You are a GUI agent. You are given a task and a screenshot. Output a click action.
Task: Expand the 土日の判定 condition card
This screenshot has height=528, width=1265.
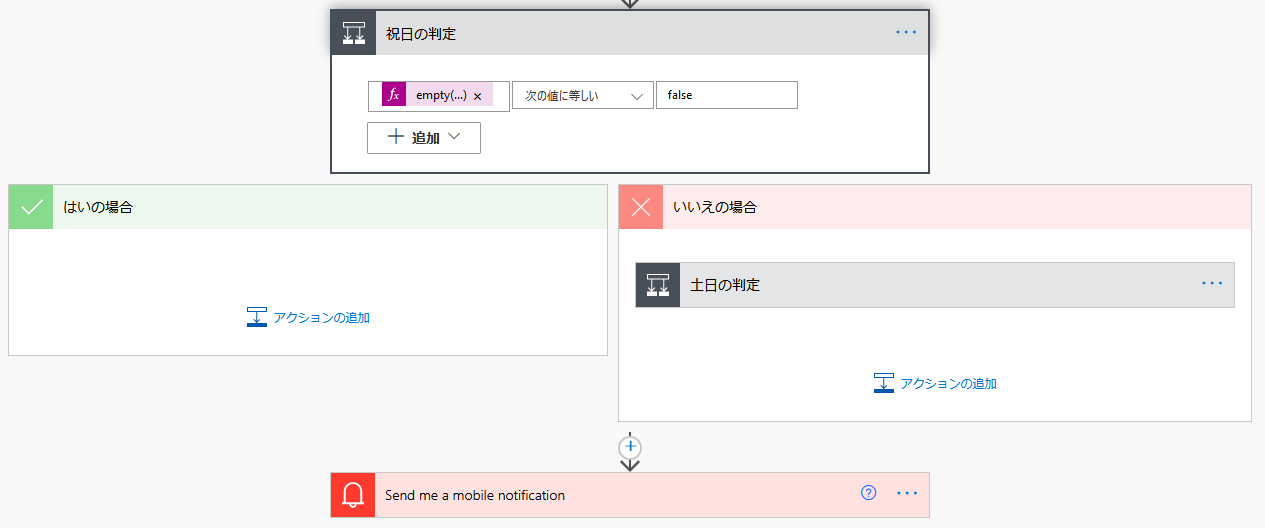[x=935, y=285]
